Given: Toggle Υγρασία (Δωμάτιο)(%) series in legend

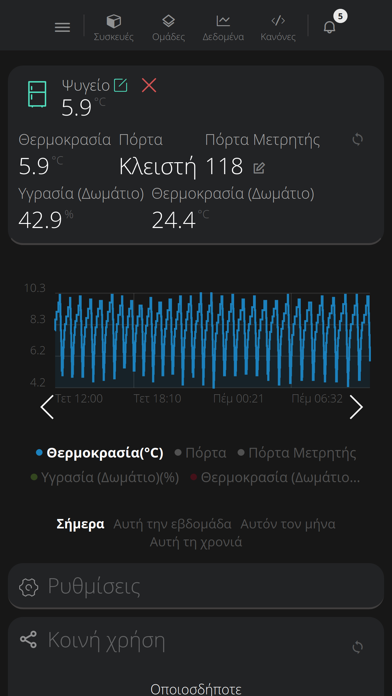Looking at the screenshot, I should pos(105,478).
